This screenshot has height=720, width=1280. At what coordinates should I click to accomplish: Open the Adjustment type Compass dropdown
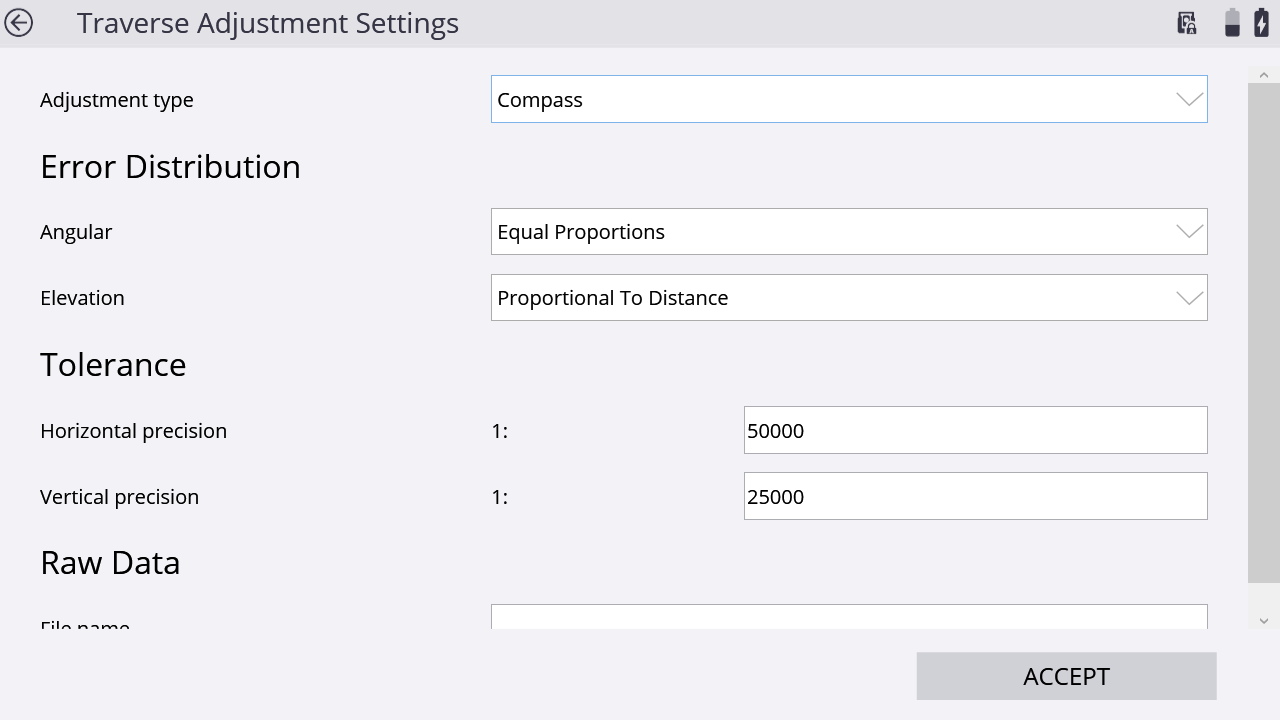coord(849,99)
